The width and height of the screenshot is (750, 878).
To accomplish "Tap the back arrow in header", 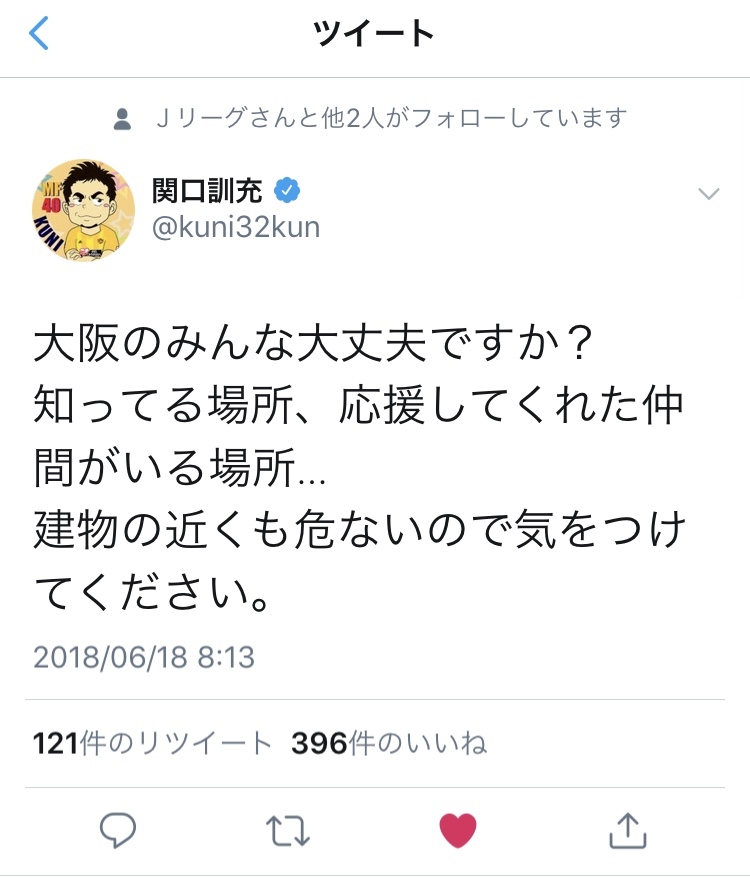I will click(x=39, y=35).
